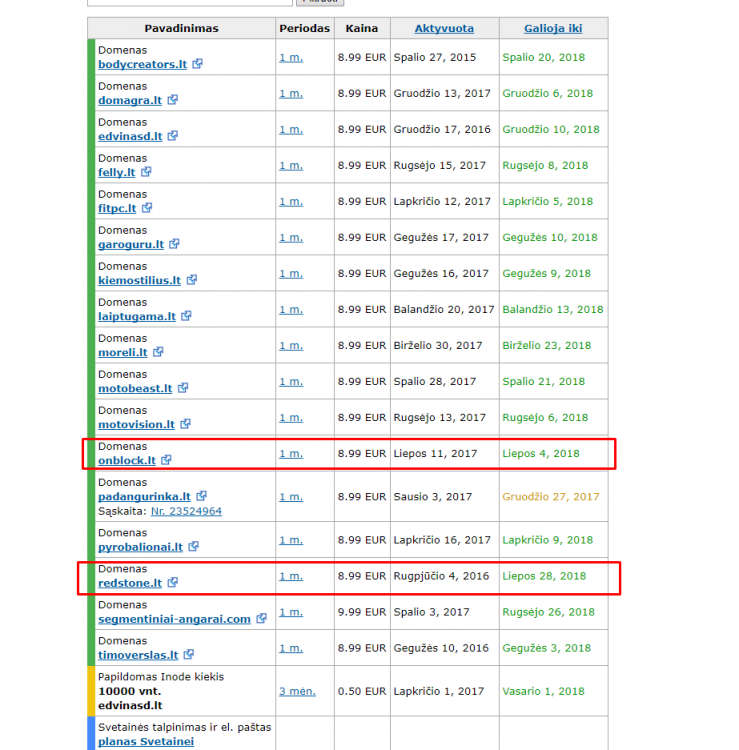The height and width of the screenshot is (750, 739).
Task: Change the 1 m. period for redstone.lt
Action: [x=291, y=576]
